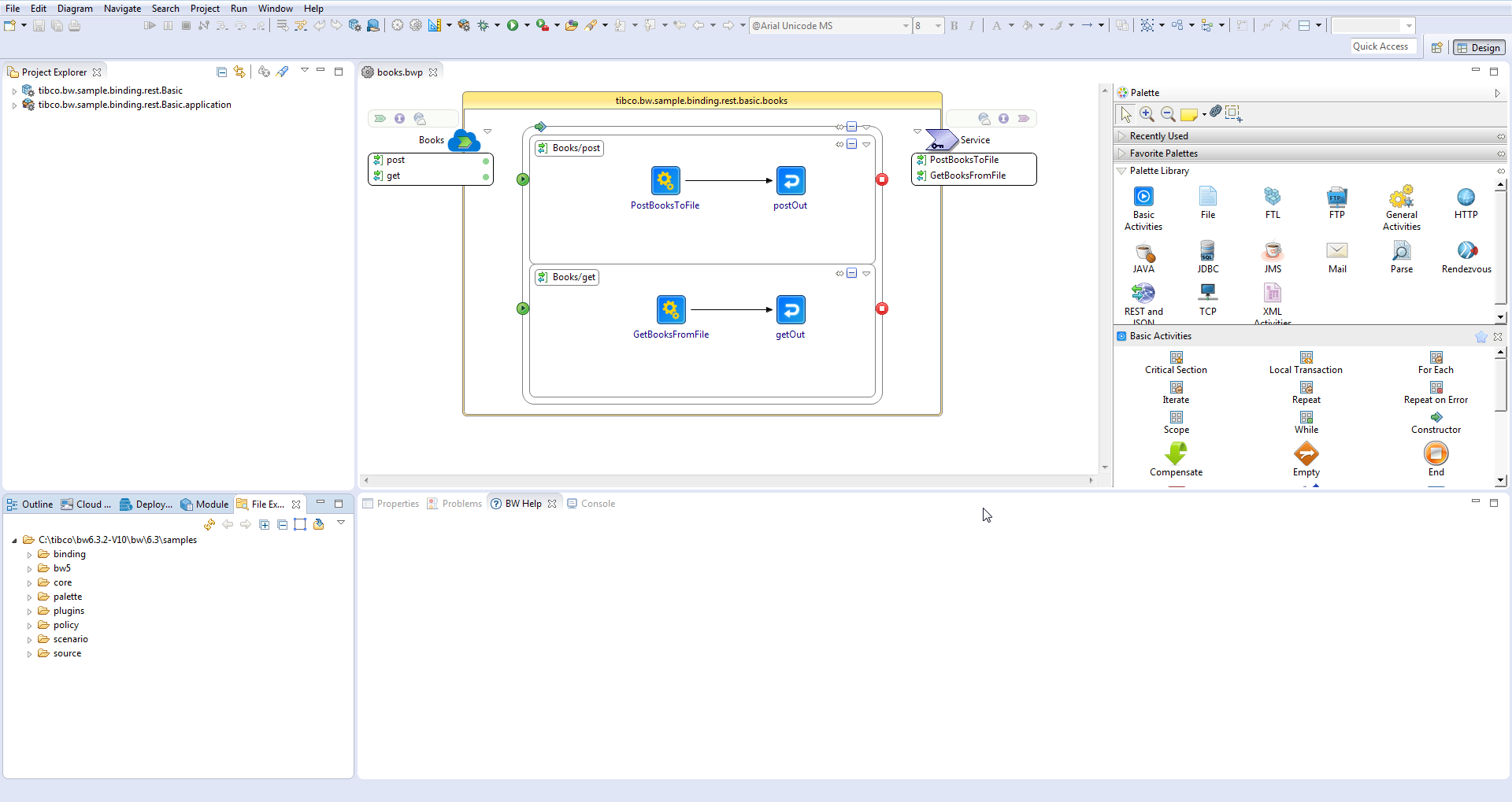Select the REST and JSON palette

(1143, 294)
